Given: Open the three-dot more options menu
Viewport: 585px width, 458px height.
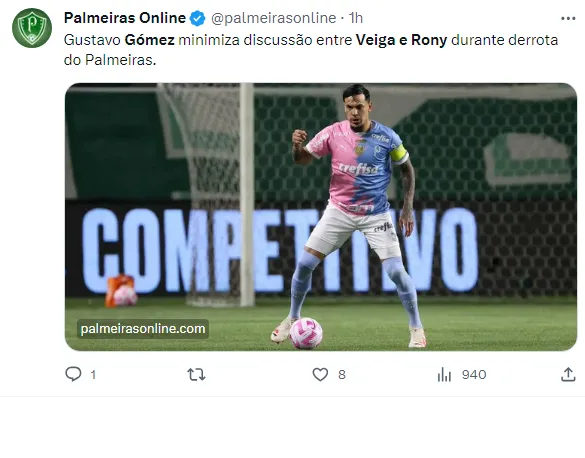Looking at the screenshot, I should coord(568,18).
